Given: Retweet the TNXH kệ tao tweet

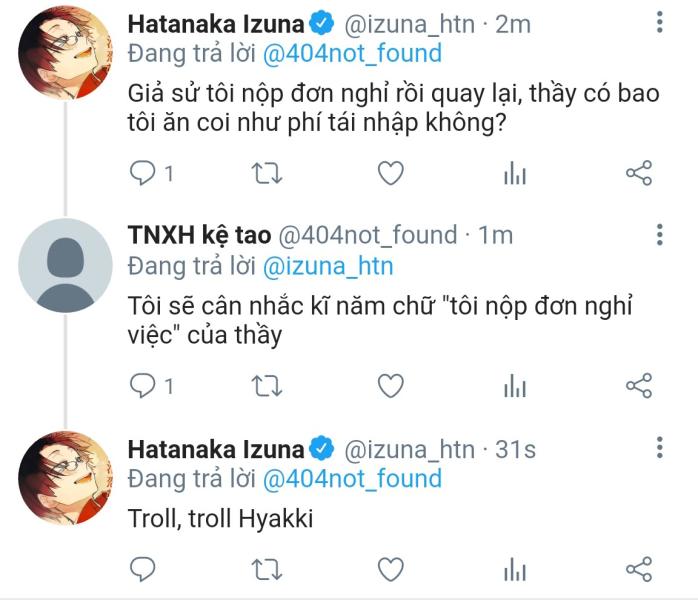Looking at the screenshot, I should click(267, 385).
